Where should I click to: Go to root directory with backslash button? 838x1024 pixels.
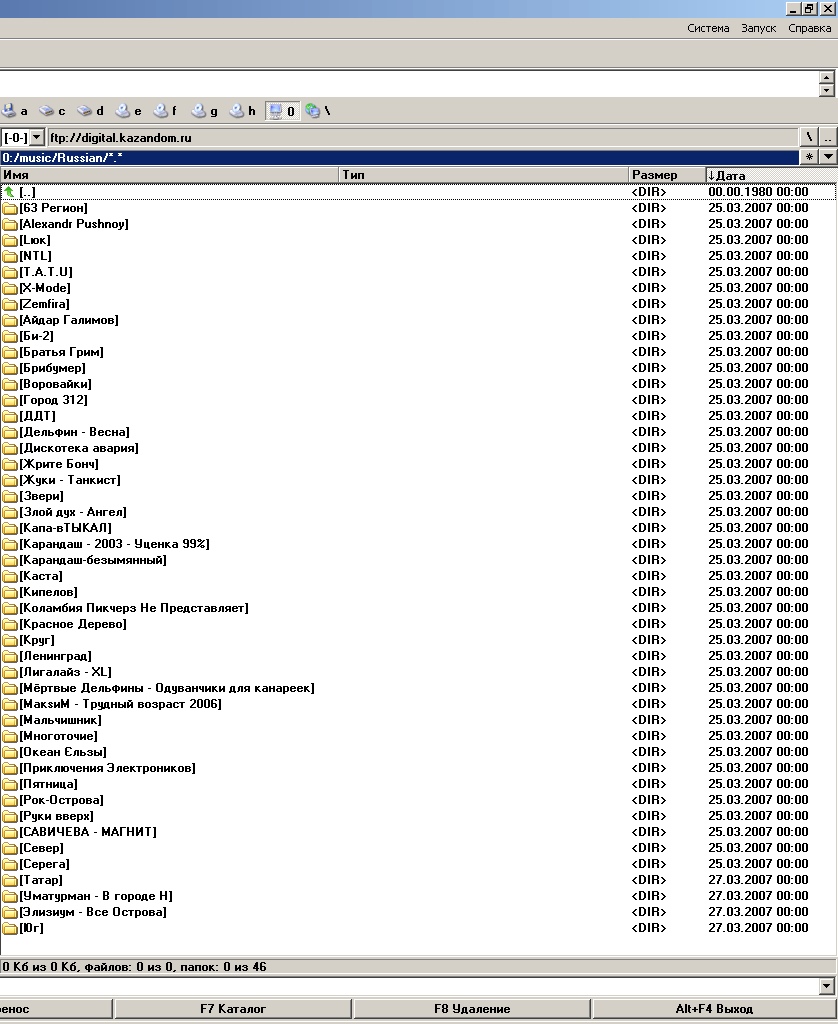(x=809, y=137)
